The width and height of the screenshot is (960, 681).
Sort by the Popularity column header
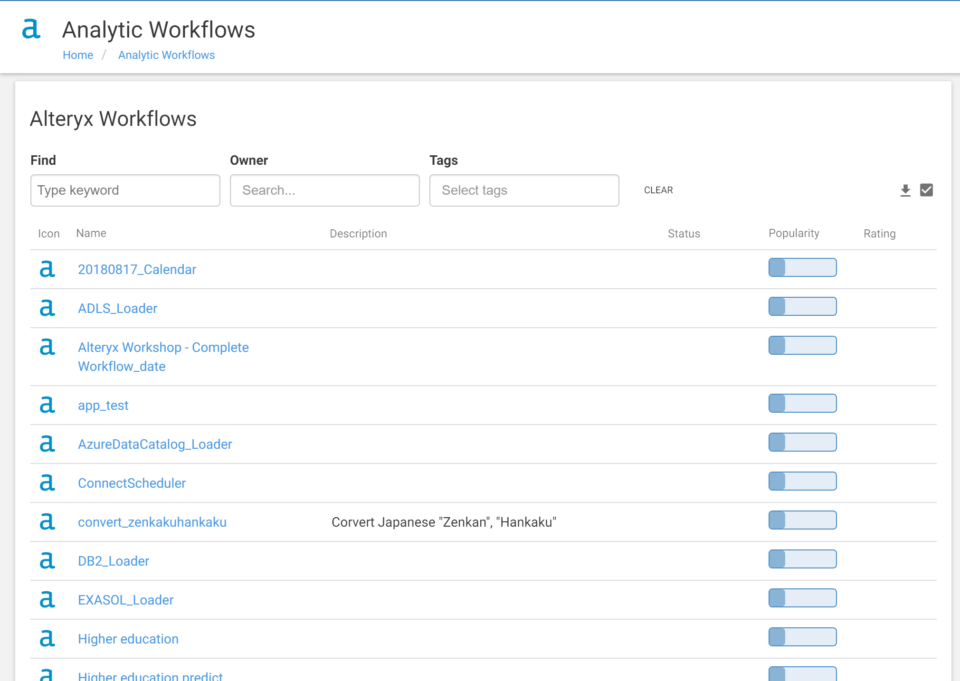click(x=793, y=233)
